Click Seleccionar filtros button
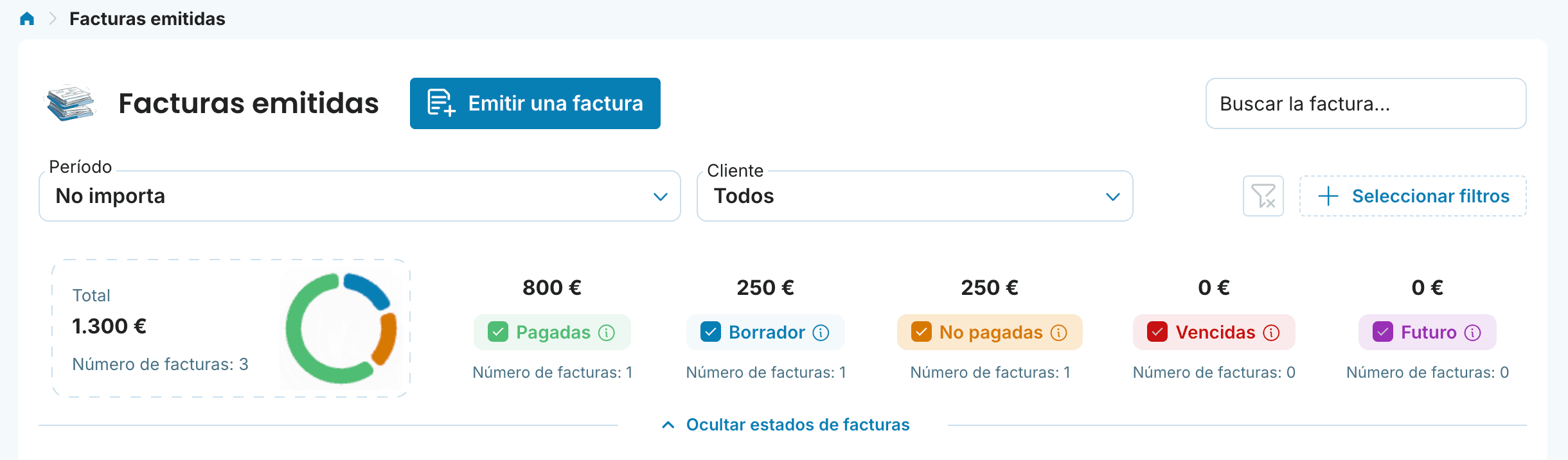 [1413, 196]
